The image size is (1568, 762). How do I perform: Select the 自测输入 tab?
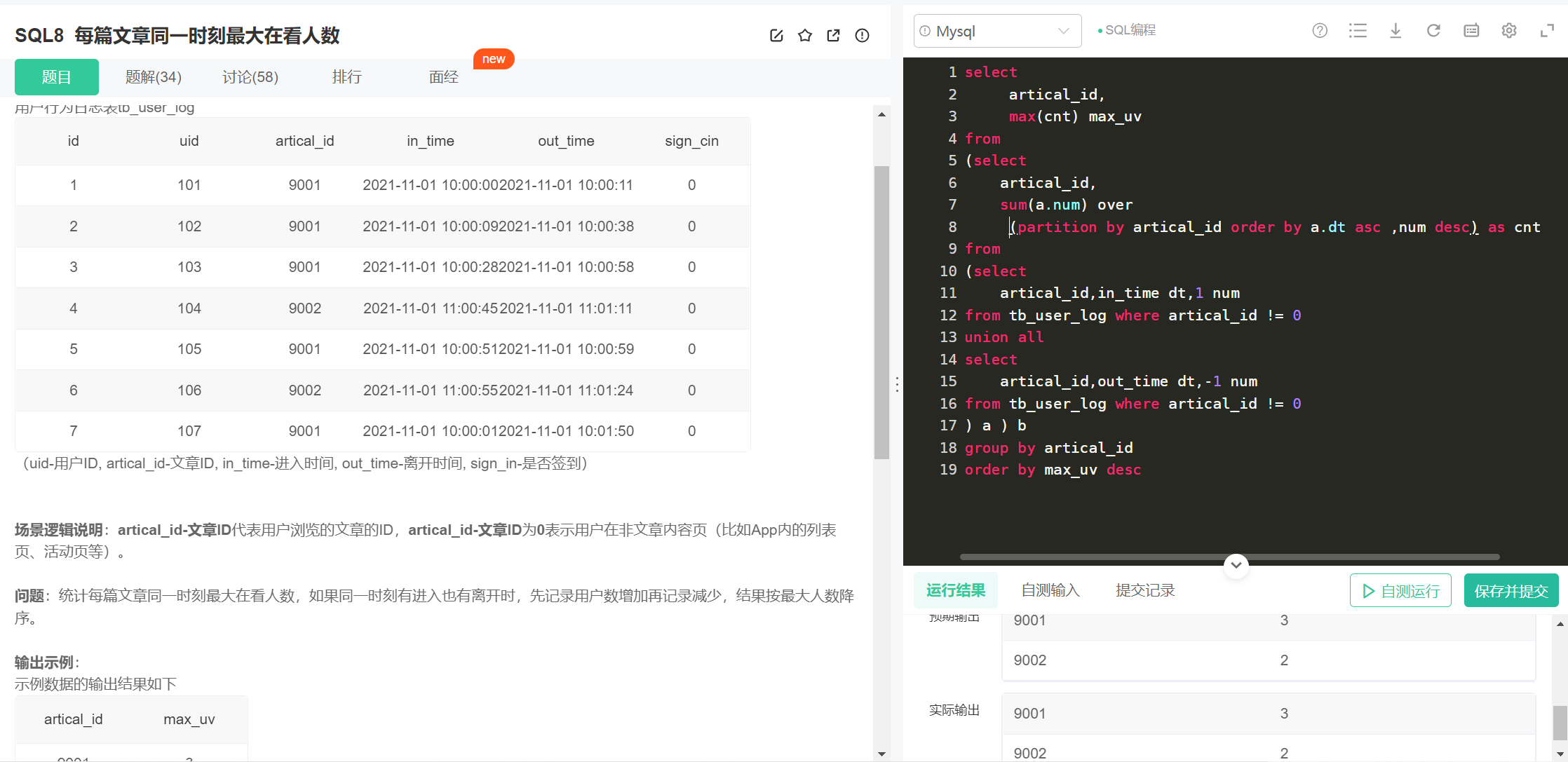[x=1050, y=590]
